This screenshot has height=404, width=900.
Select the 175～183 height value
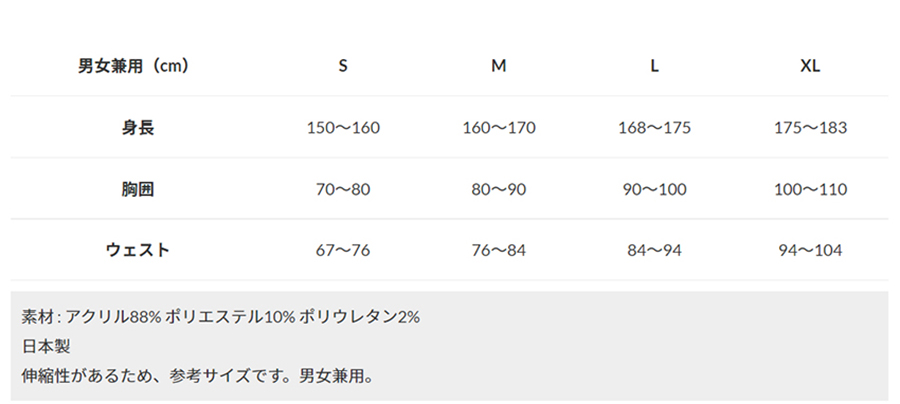pos(810,127)
